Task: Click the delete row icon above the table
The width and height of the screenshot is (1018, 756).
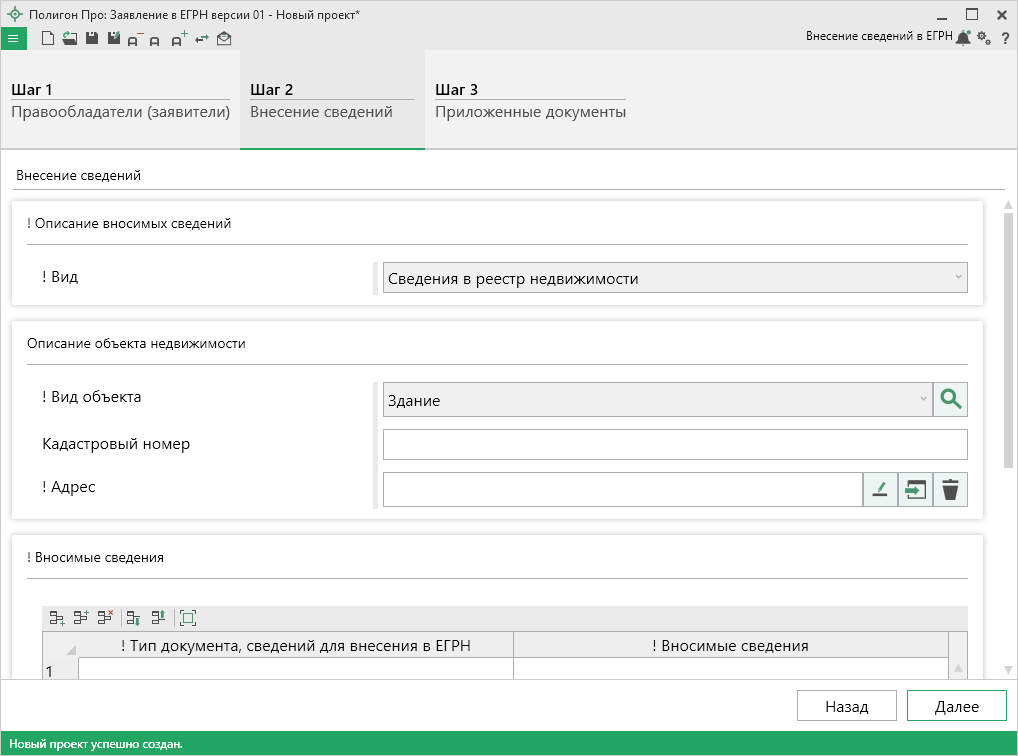Action: point(105,618)
